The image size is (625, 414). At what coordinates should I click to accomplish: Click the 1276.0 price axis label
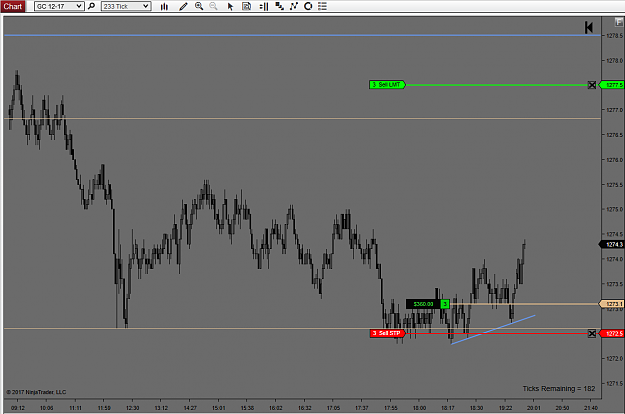click(614, 160)
